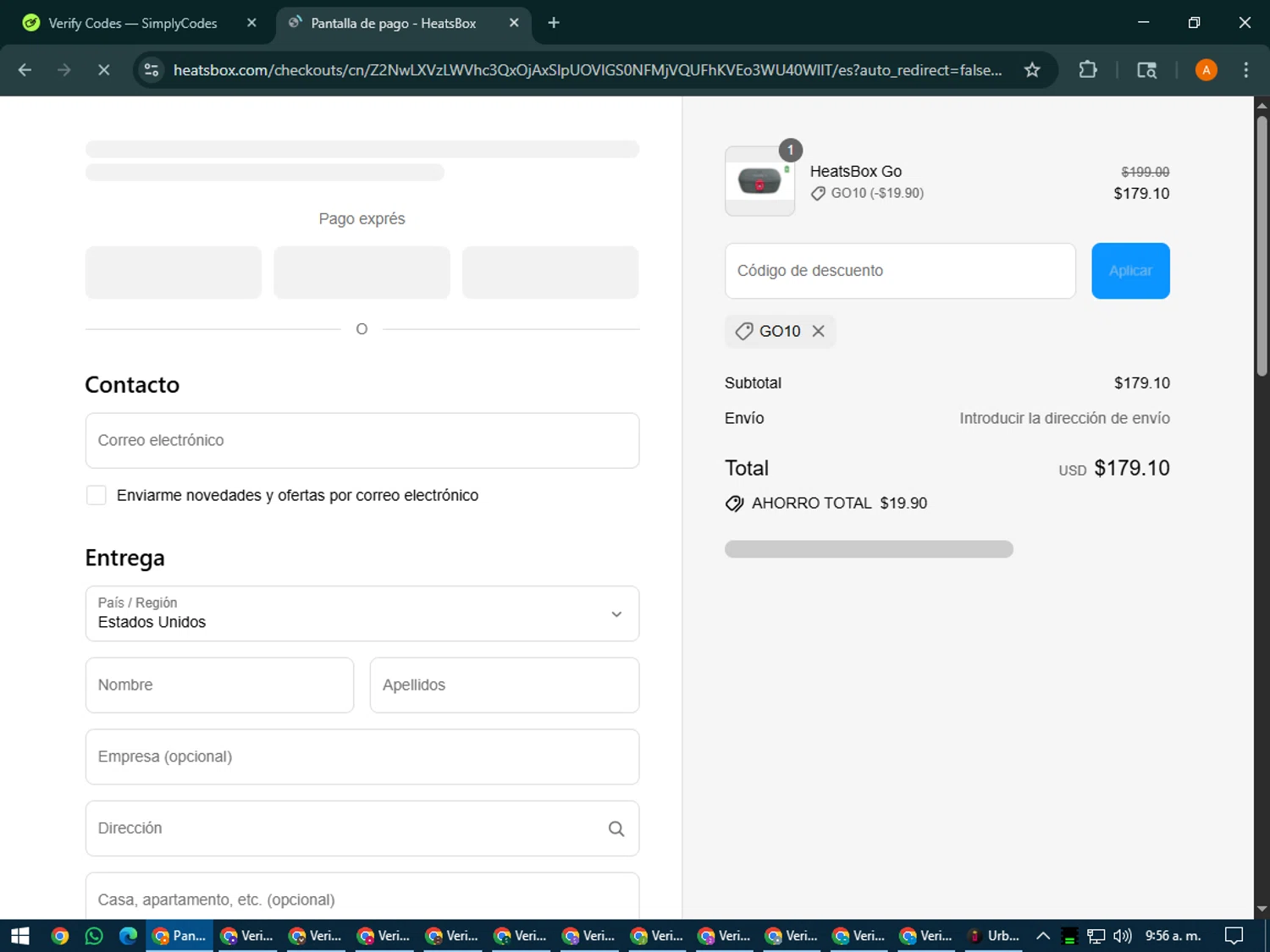
Task: Open Microsoft Edge from the taskbar
Action: (128, 936)
